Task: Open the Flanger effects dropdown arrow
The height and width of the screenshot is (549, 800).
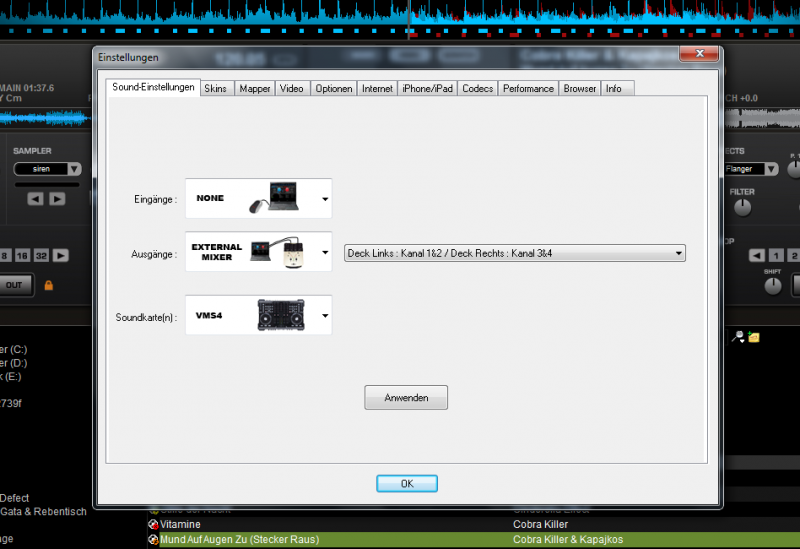Action: click(771, 169)
